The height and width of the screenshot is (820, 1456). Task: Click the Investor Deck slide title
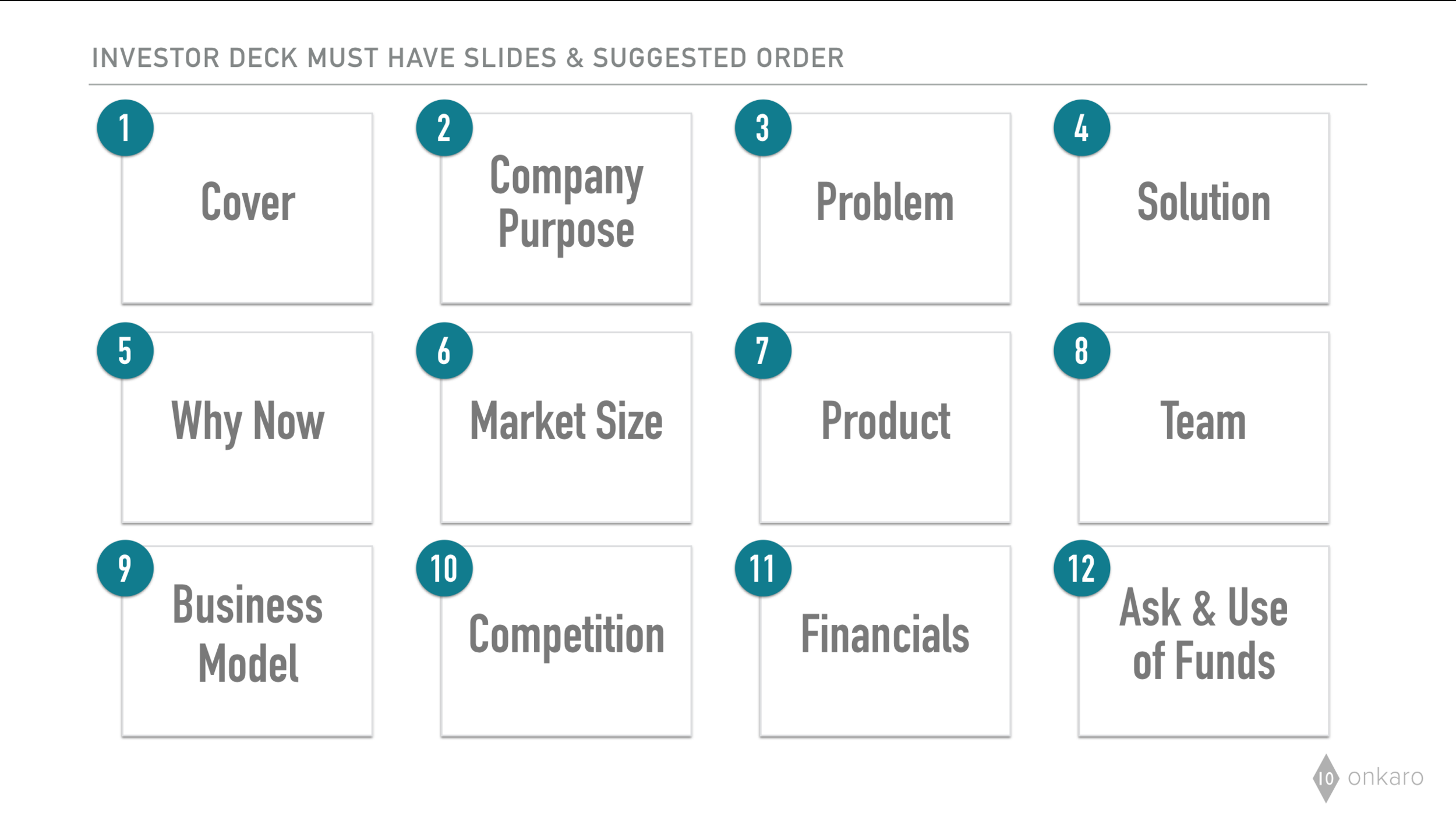[x=468, y=58]
